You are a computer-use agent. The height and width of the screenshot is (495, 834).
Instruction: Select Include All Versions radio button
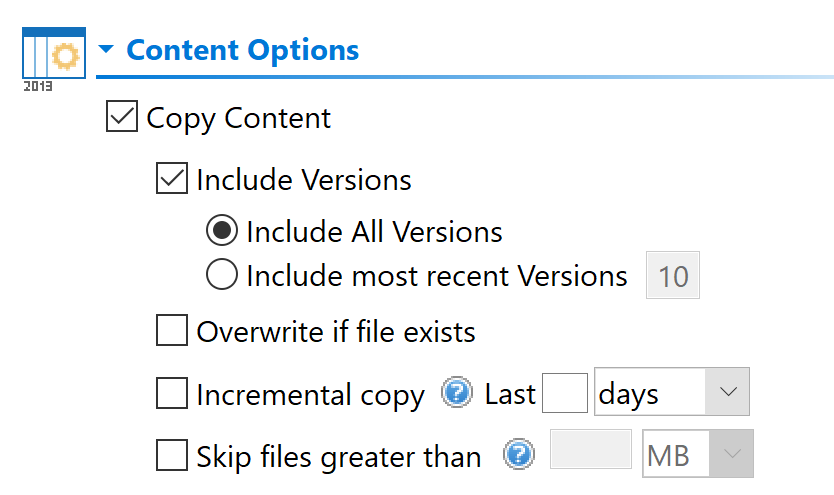[221, 232]
